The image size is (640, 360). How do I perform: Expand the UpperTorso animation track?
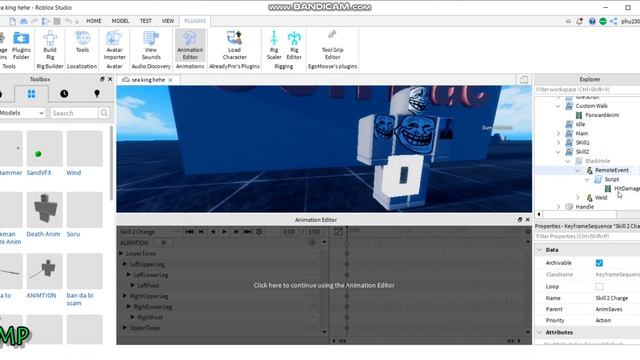coord(124,328)
